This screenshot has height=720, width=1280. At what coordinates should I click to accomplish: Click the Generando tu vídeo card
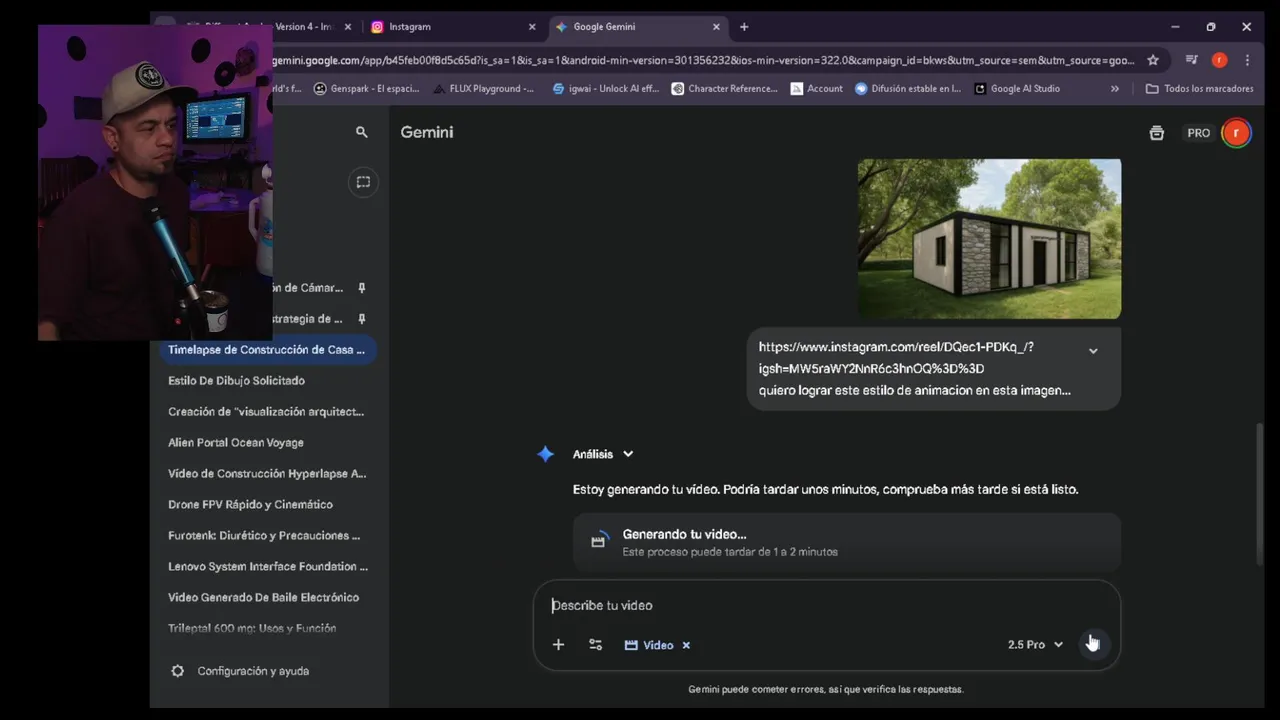click(x=846, y=542)
